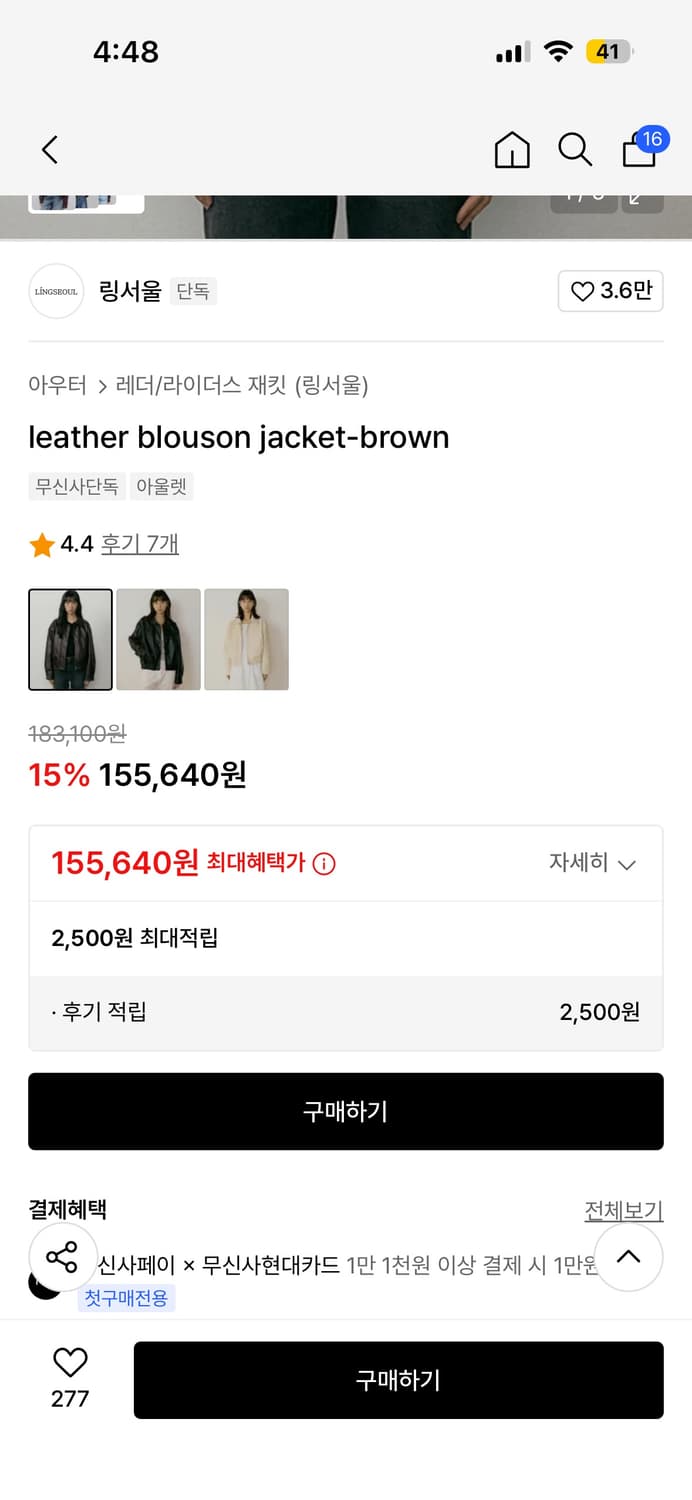Open the 아우터 category breadcrumb
Image resolution: width=692 pixels, height=1500 pixels.
(x=57, y=385)
